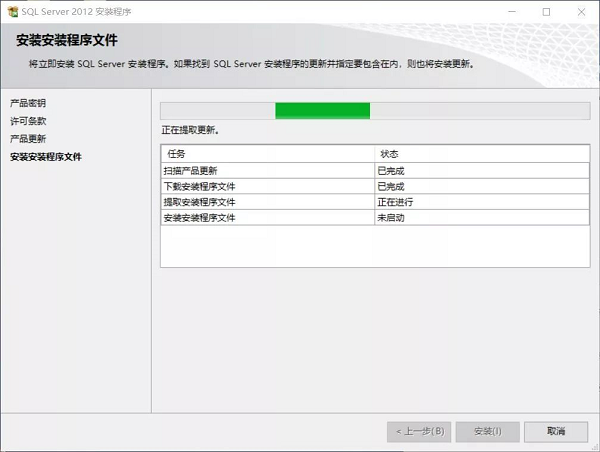Select the bold 安装安装程序文件 sidebar step

click(x=46, y=157)
